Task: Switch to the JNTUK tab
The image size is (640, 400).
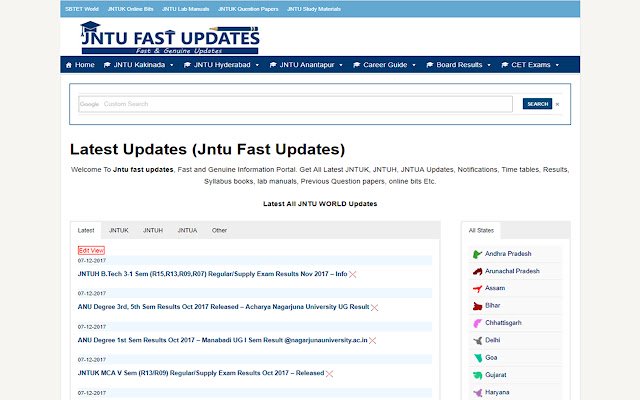Action: 119,231
